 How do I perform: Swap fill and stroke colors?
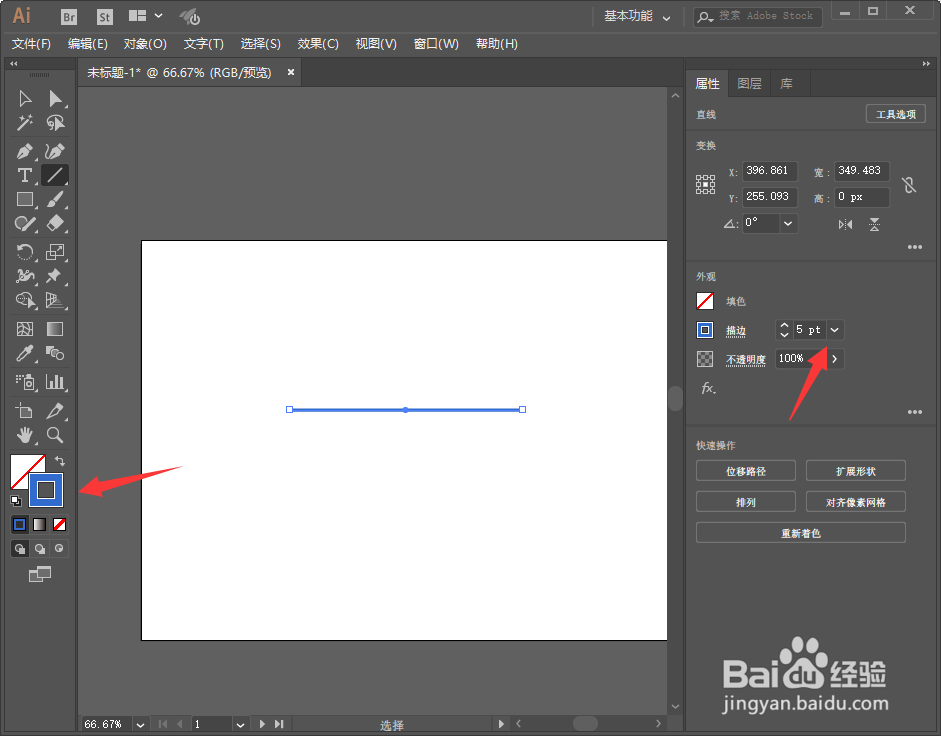[59, 461]
